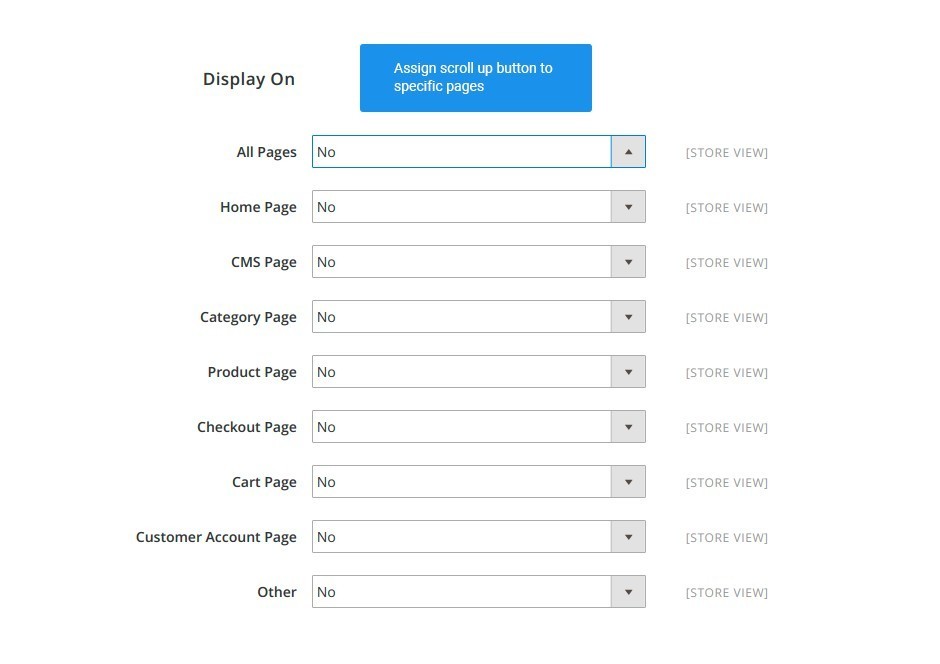Image resolution: width=940 pixels, height=664 pixels.
Task: Select the All Pages value field
Action: click(x=479, y=152)
